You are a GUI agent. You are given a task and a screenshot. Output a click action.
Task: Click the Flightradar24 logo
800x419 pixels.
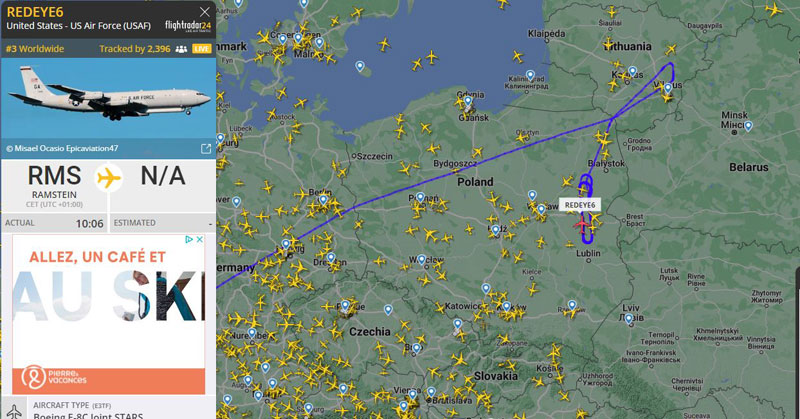[x=188, y=26]
